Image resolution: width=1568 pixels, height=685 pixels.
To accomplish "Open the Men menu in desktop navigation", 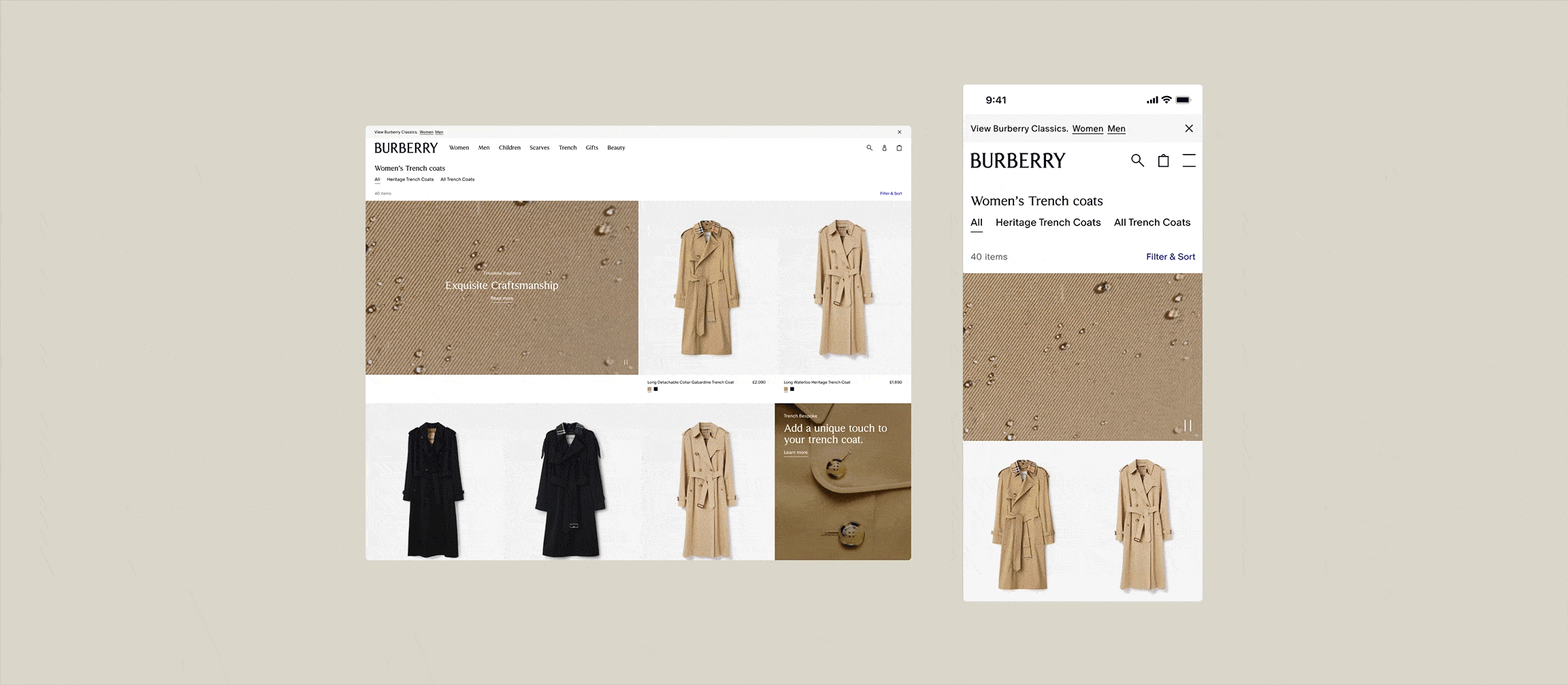I will click(484, 148).
